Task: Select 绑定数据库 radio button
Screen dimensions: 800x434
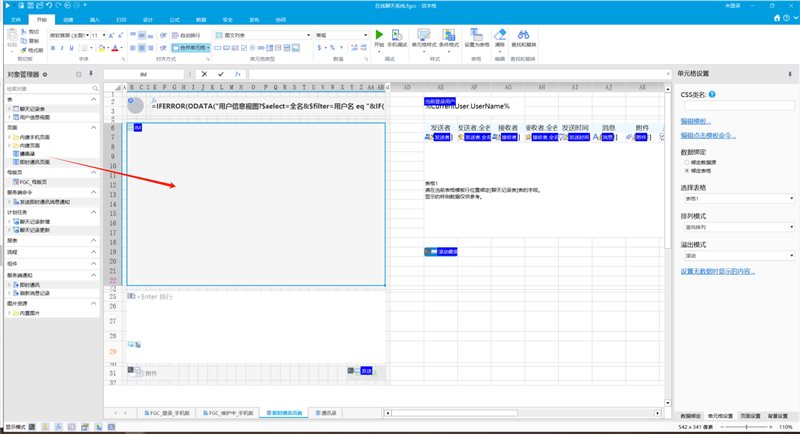Action: 687,162
